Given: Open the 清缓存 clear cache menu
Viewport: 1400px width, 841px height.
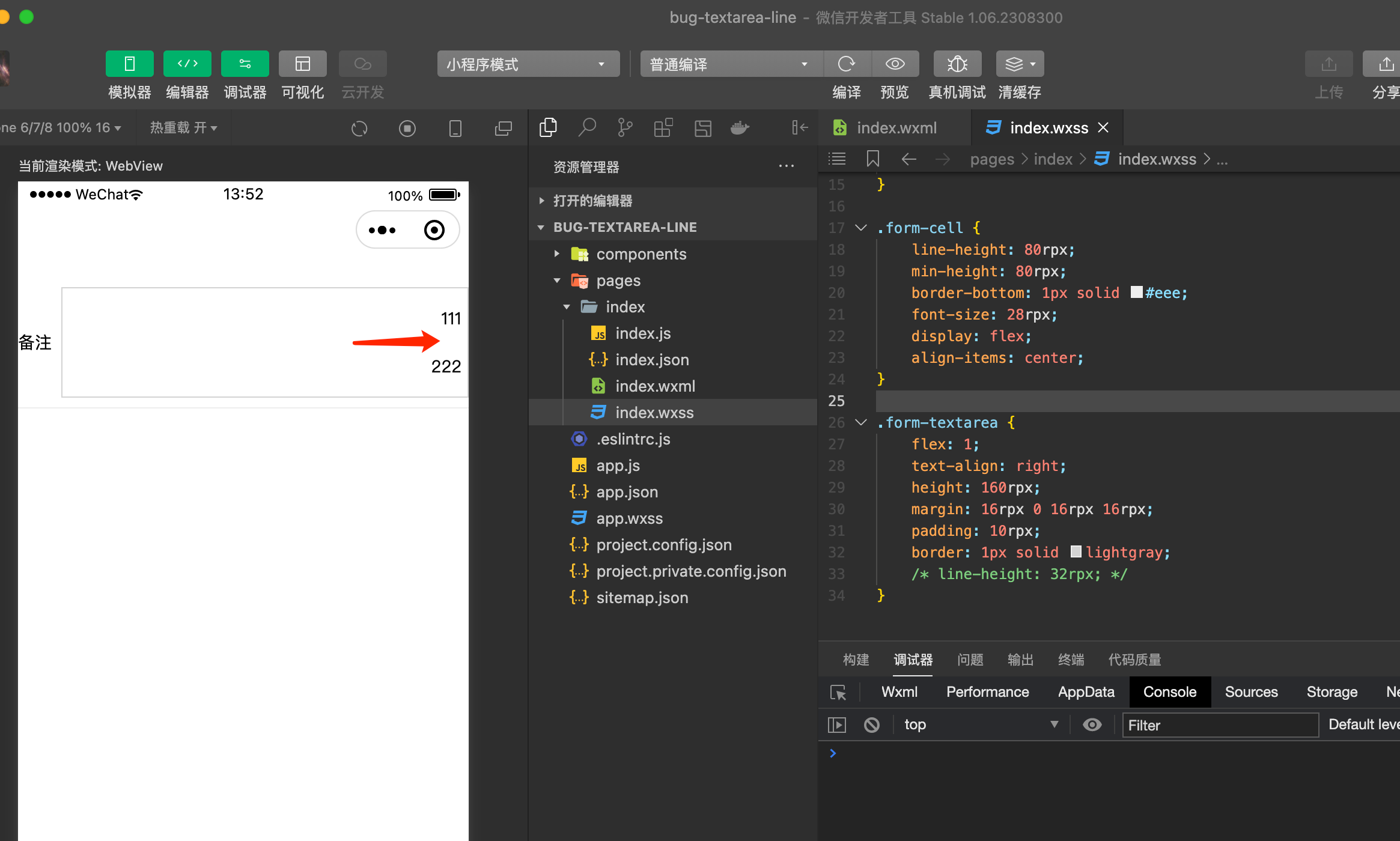Looking at the screenshot, I should (x=1020, y=64).
